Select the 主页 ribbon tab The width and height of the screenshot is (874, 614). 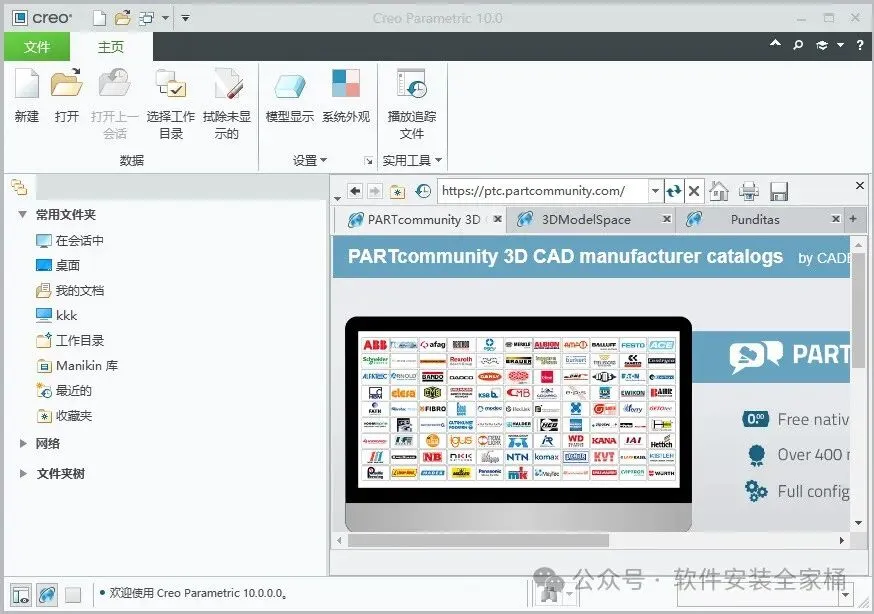(x=111, y=47)
